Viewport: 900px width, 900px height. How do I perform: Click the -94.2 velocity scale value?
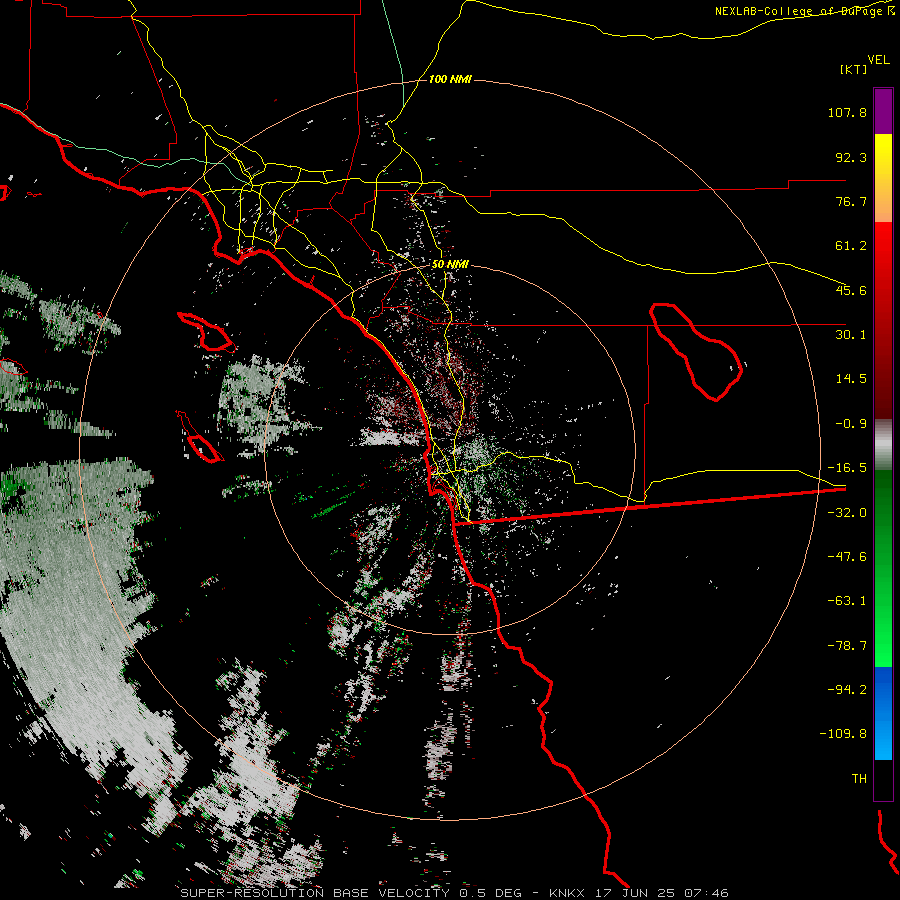point(847,690)
